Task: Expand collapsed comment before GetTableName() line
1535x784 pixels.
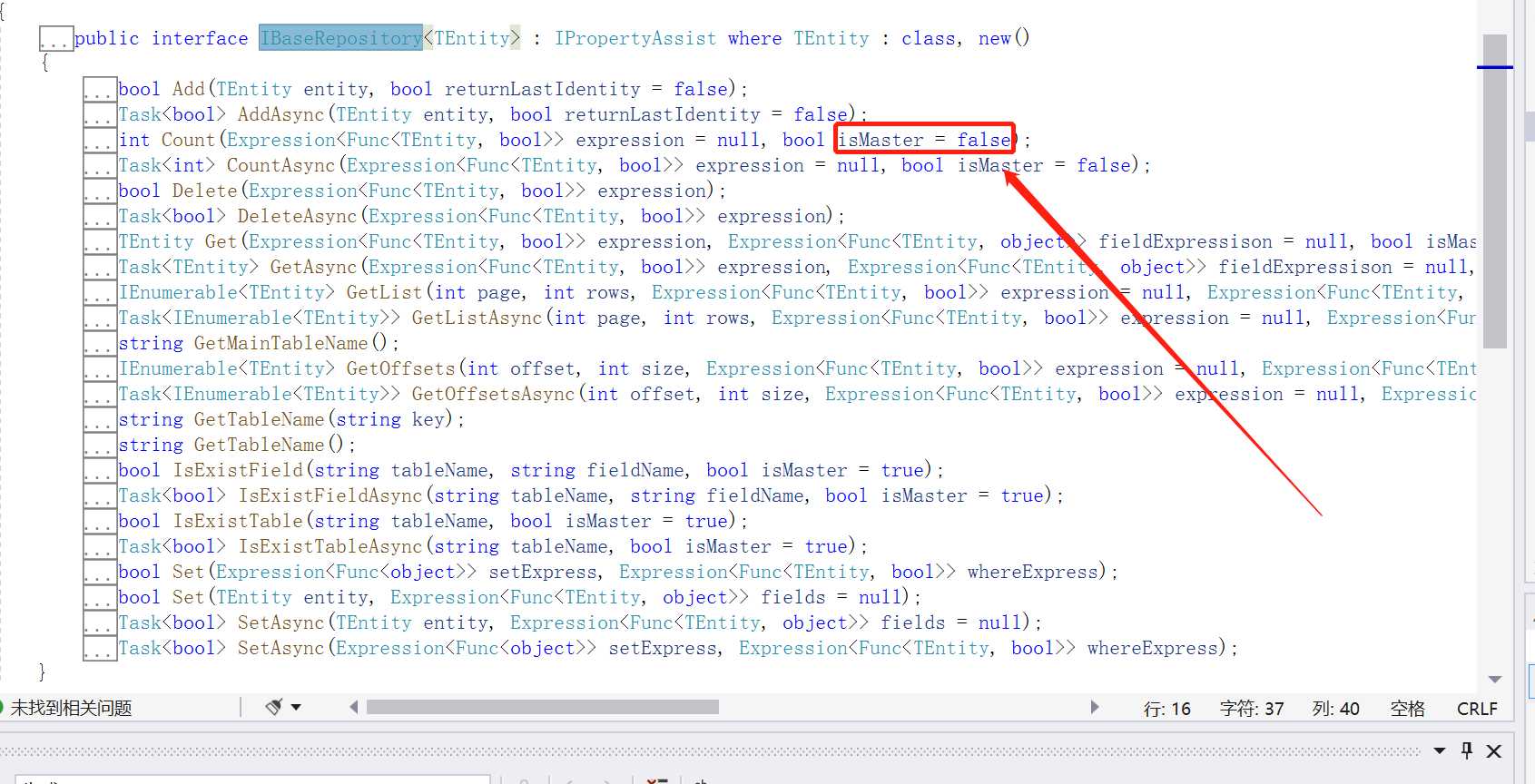Action: 100,446
